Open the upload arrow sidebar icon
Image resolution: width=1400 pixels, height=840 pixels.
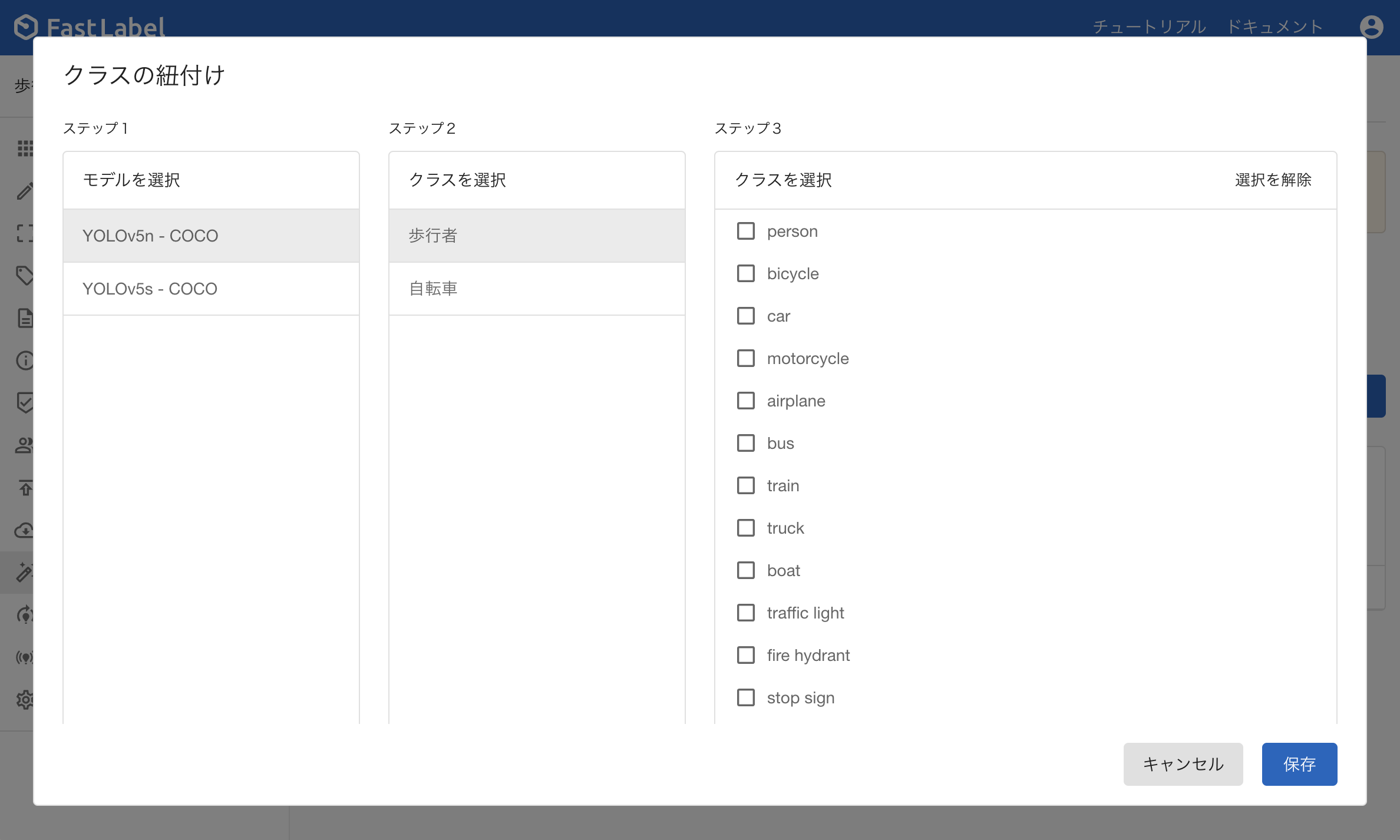[25, 488]
